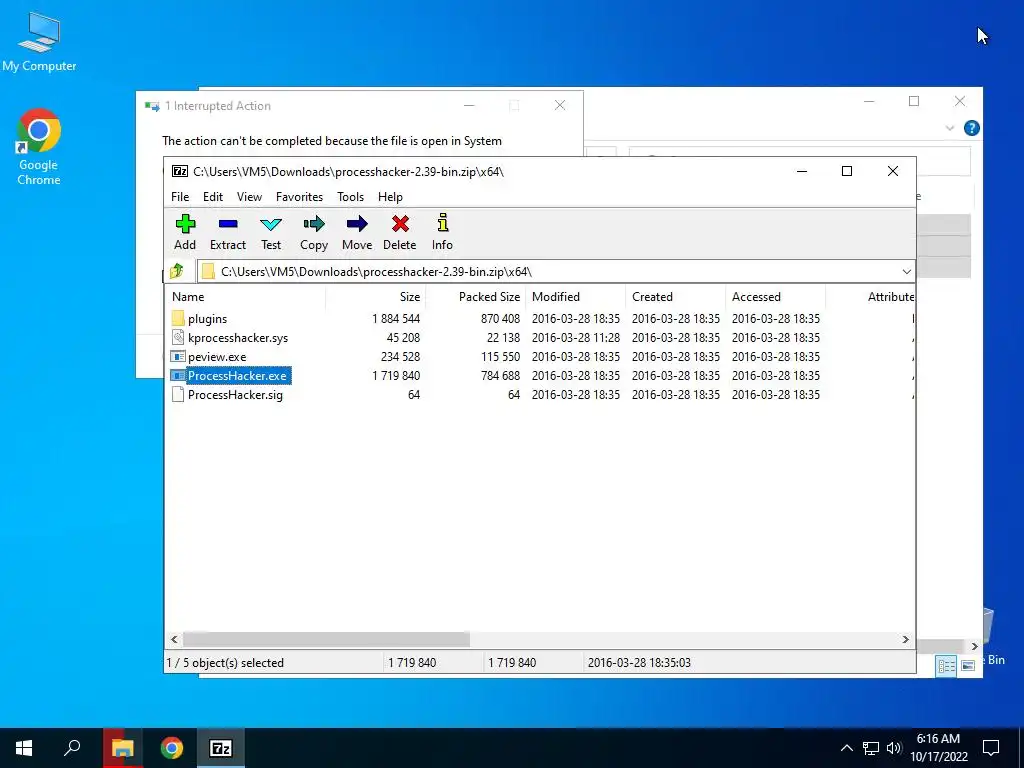
Task: Sort by the Size column header
Action: click(376, 296)
